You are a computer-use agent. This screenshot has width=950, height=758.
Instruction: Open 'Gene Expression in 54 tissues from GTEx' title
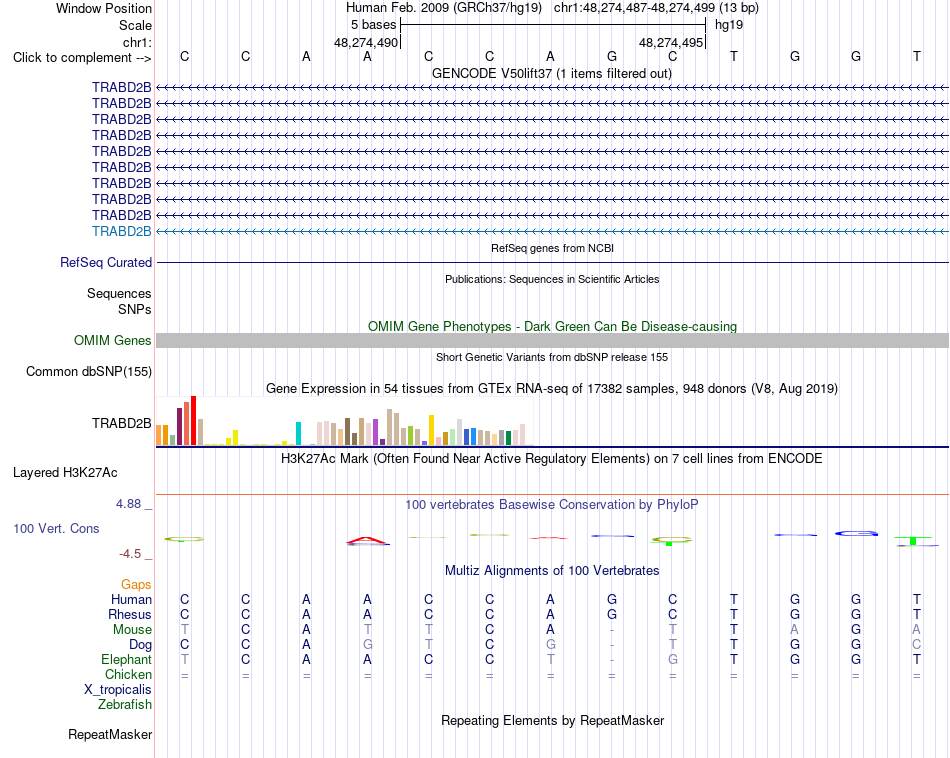click(552, 388)
